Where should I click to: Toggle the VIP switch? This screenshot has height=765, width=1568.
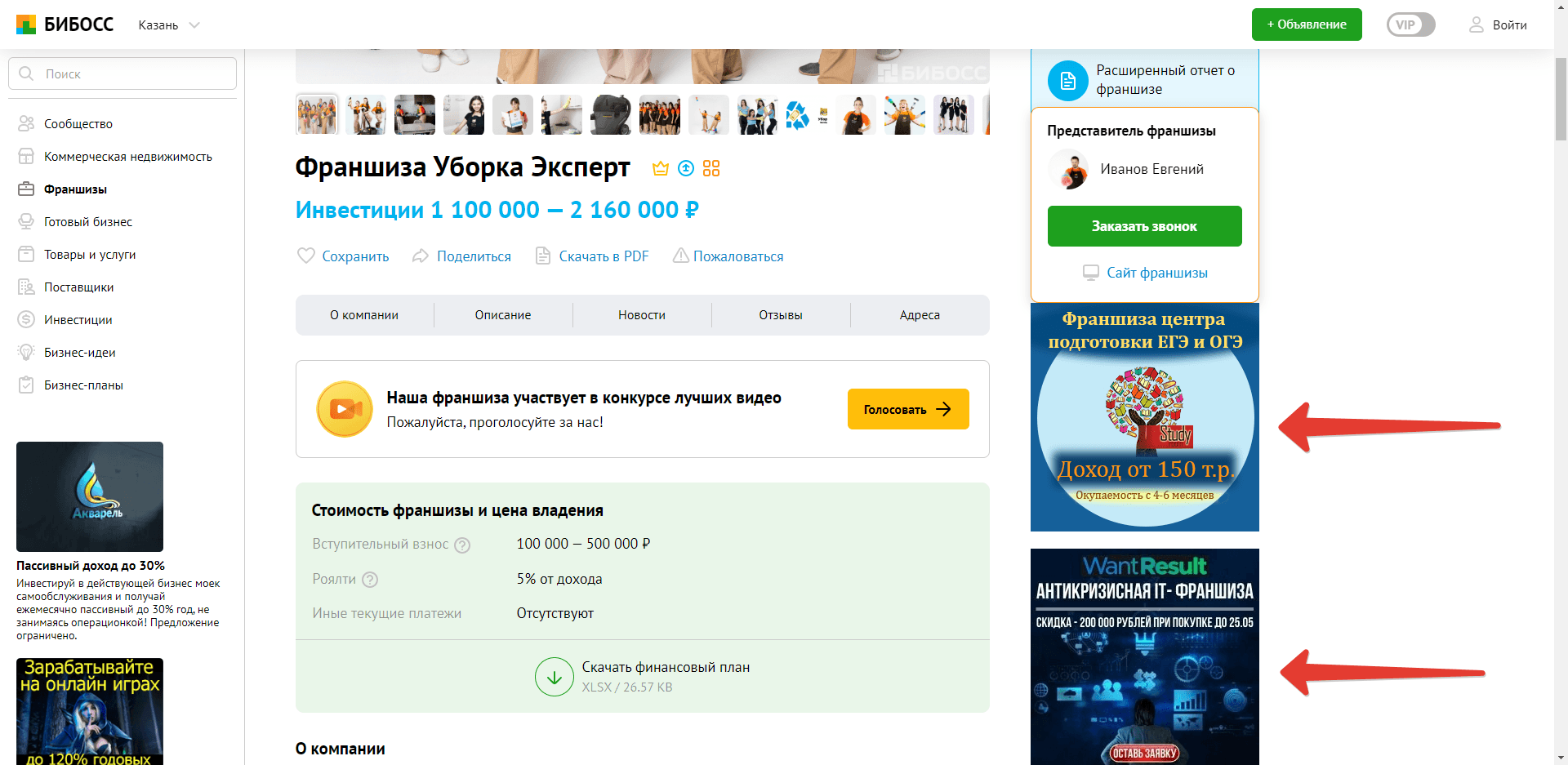point(1410,24)
